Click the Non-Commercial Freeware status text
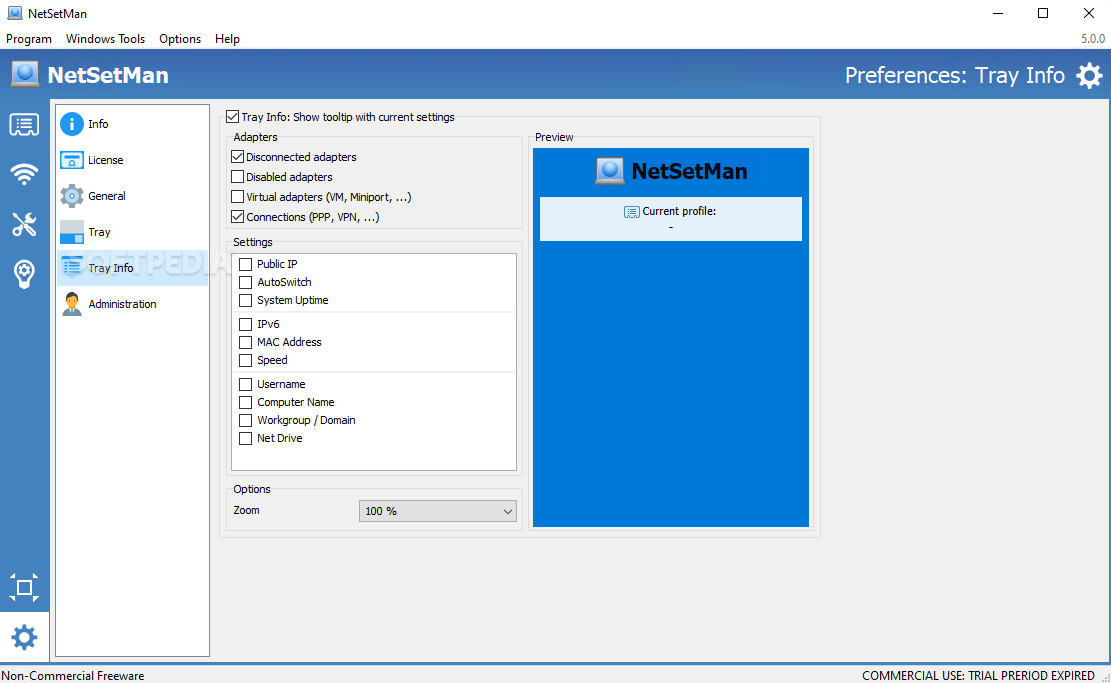 [x=72, y=676]
